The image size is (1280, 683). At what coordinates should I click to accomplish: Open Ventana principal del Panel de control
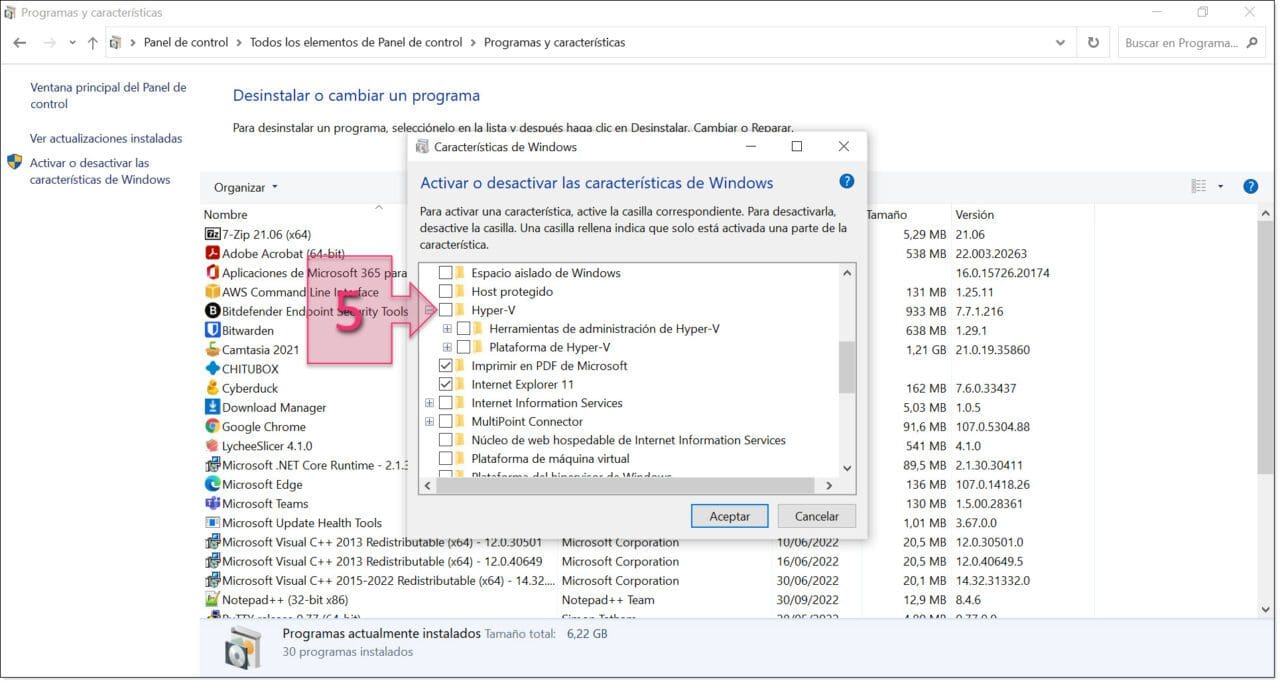(x=108, y=95)
